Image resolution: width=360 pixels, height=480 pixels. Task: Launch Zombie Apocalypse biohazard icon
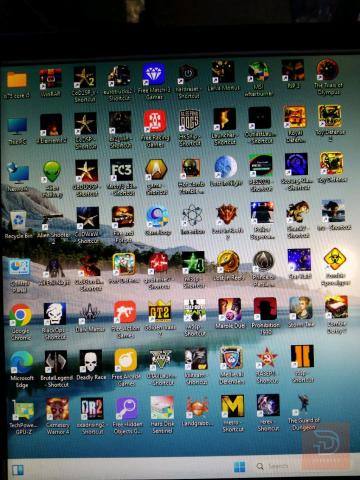click(335, 259)
